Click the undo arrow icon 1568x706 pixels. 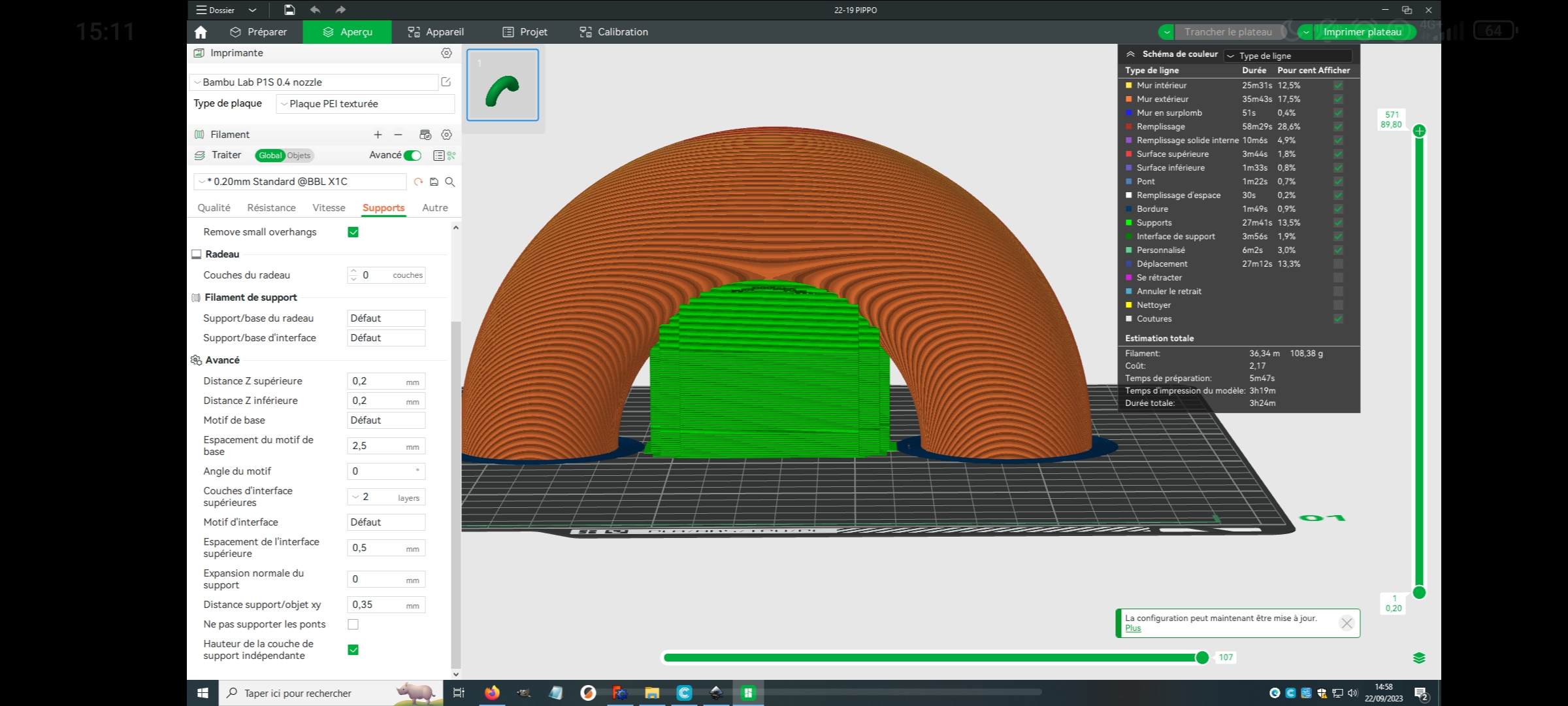click(316, 10)
